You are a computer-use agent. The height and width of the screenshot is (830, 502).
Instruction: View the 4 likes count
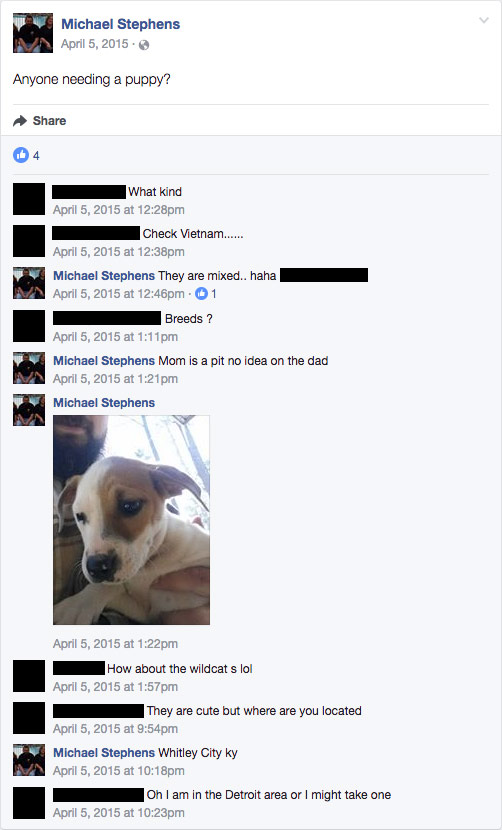[x=36, y=156]
